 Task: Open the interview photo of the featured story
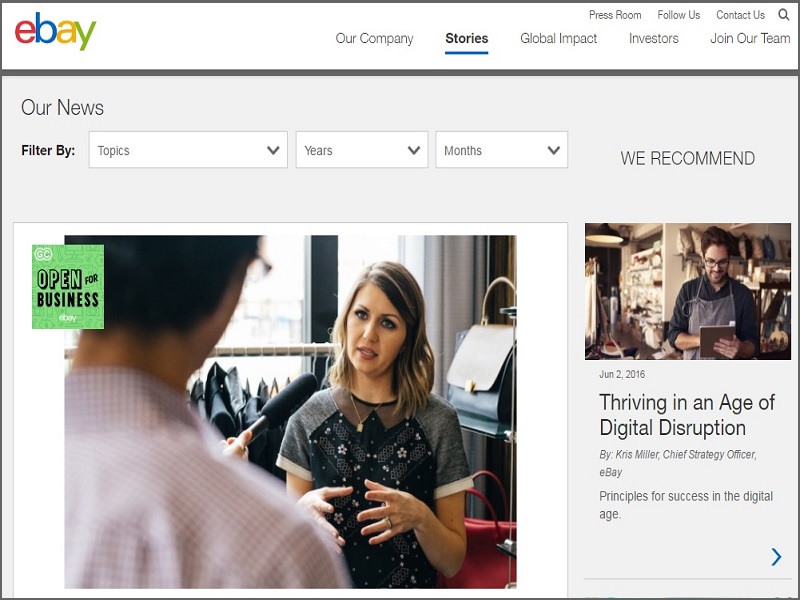tap(290, 412)
